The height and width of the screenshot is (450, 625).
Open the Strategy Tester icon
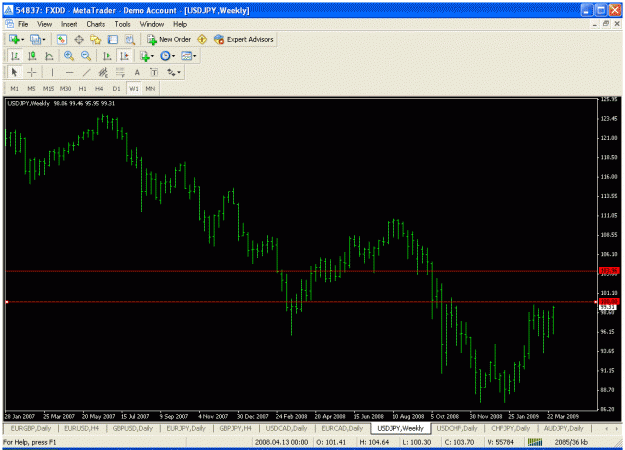point(130,39)
